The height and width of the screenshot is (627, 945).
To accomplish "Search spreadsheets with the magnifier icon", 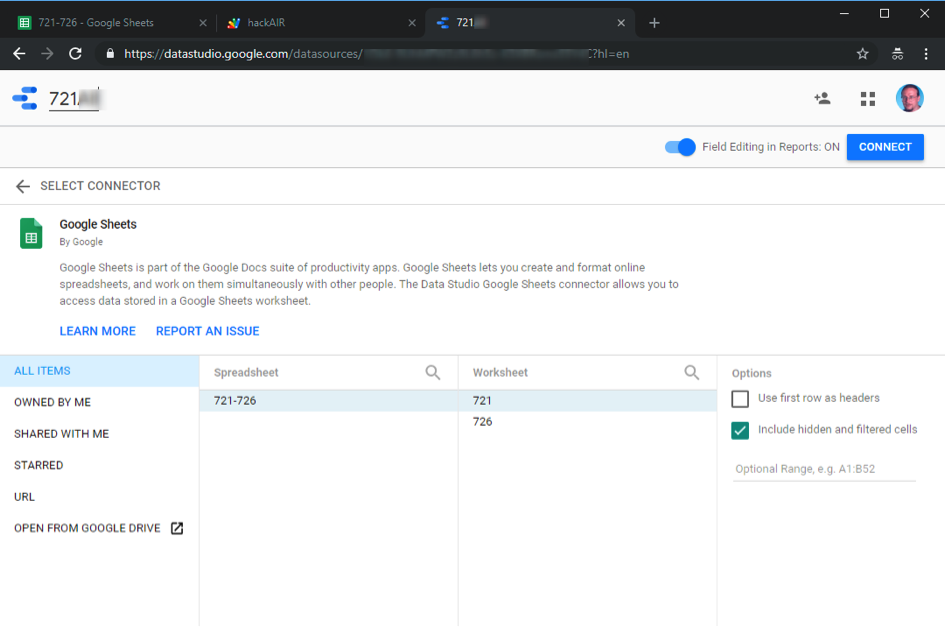I will 433,373.
